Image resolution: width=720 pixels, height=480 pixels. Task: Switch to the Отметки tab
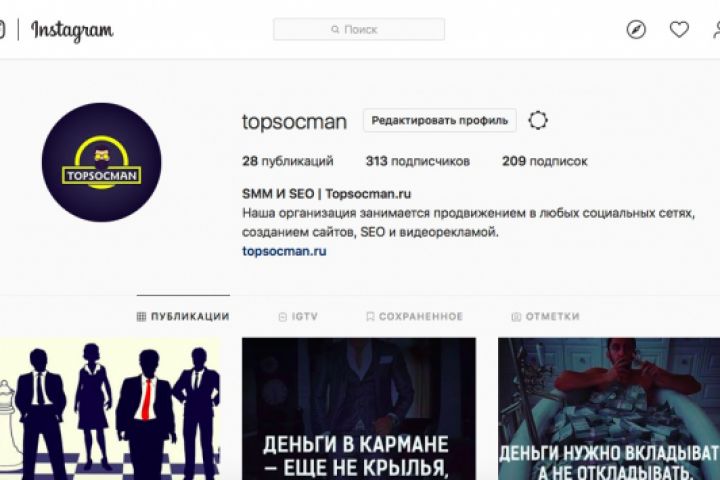point(546,316)
